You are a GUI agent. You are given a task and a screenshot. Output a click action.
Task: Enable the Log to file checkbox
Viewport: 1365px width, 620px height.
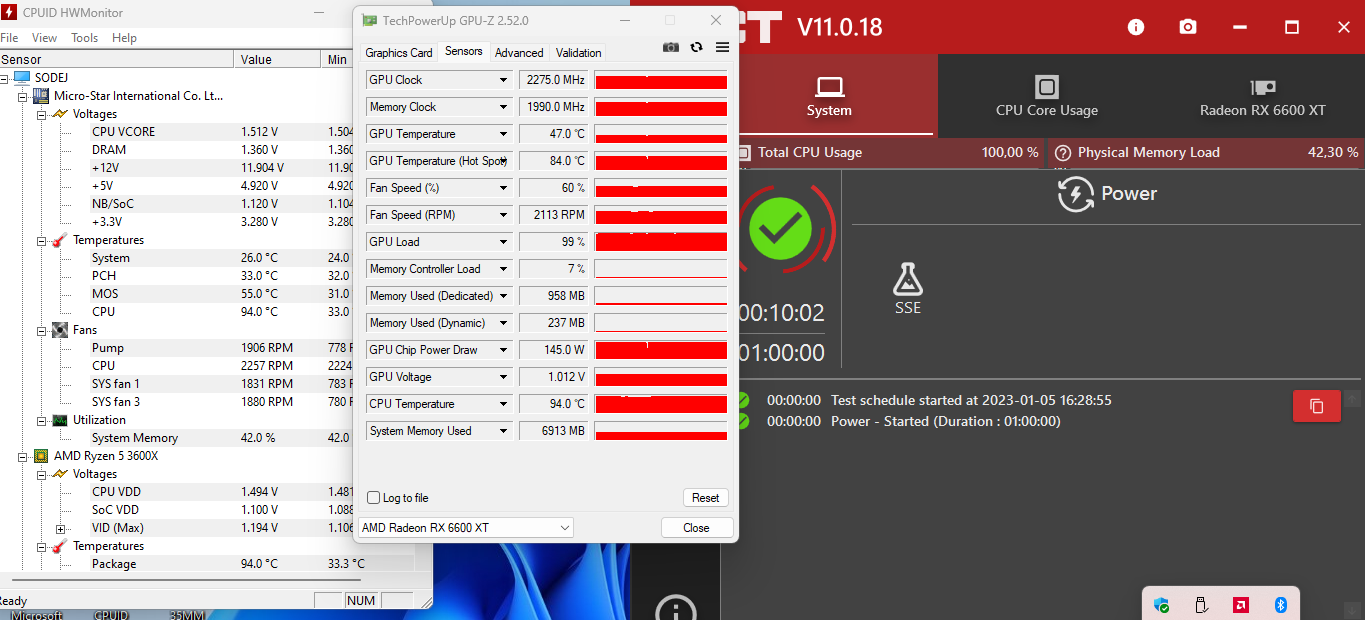click(374, 498)
